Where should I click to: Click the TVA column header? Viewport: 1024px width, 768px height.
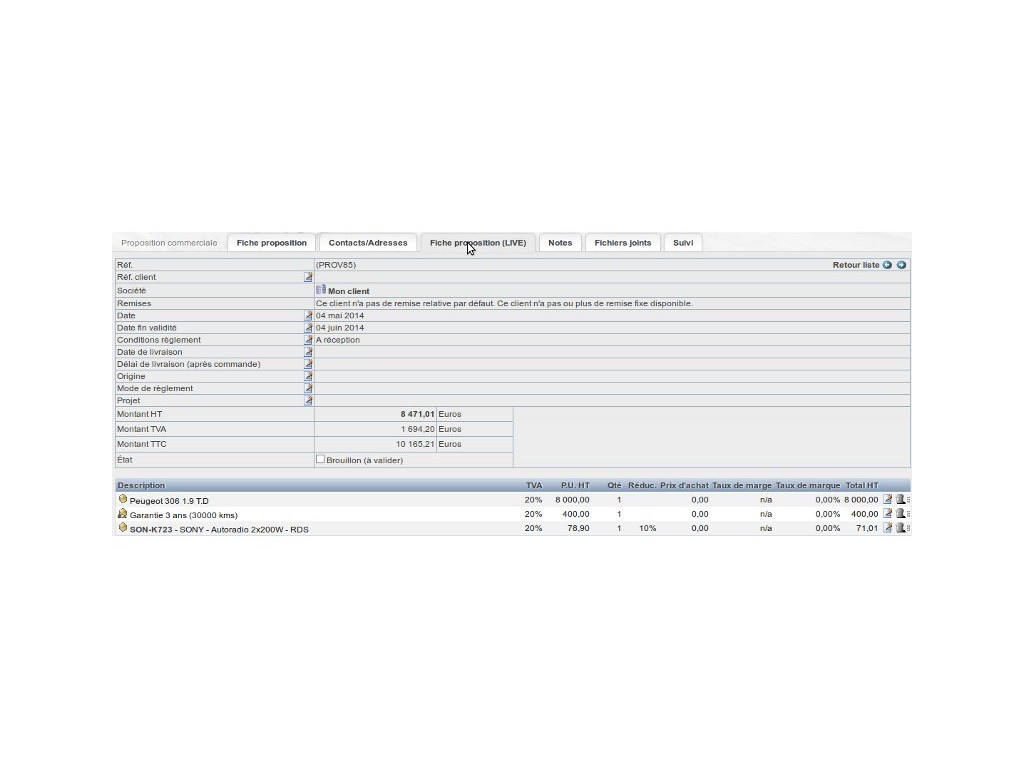tap(534, 485)
